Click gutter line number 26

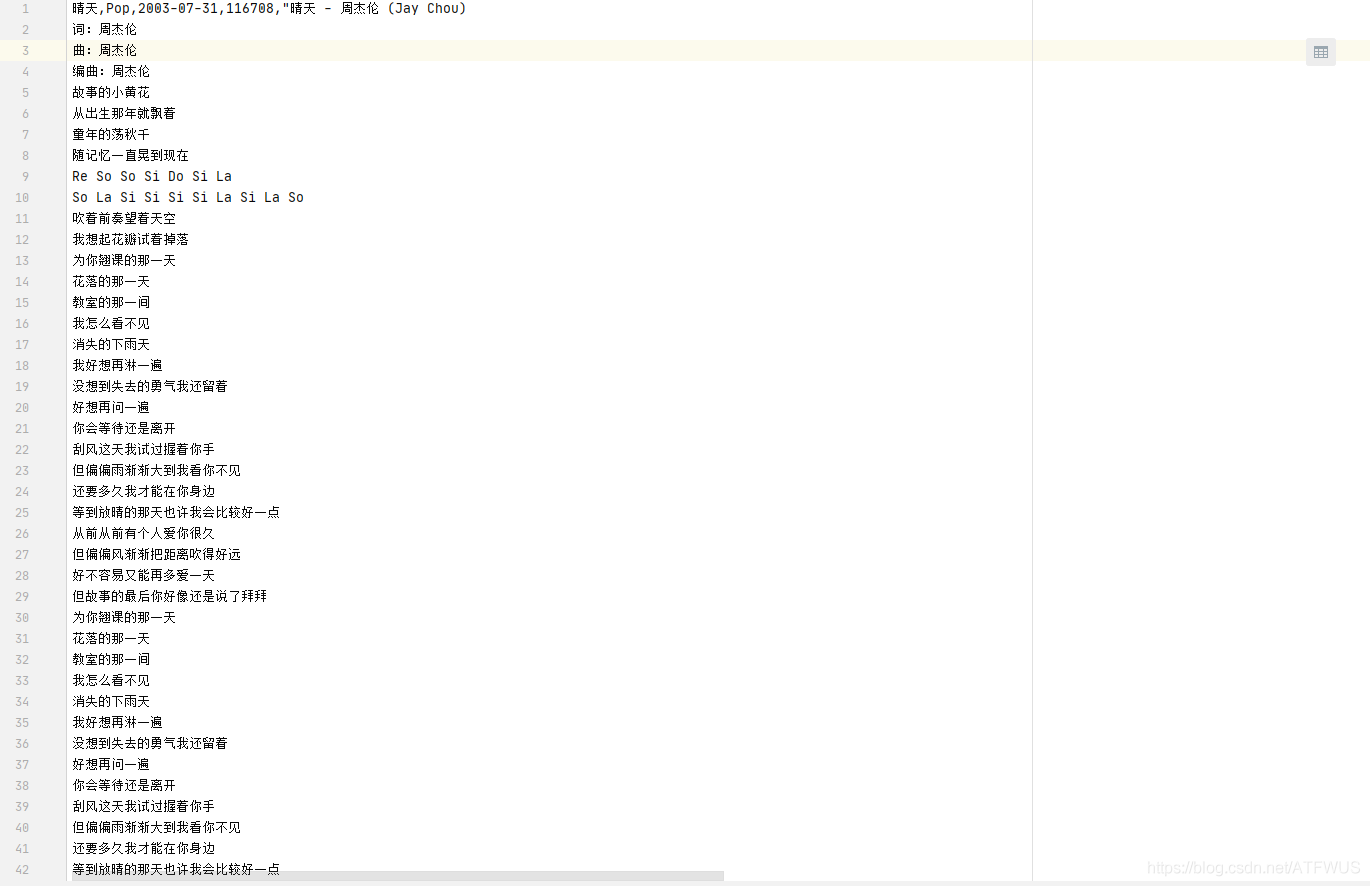click(x=22, y=533)
